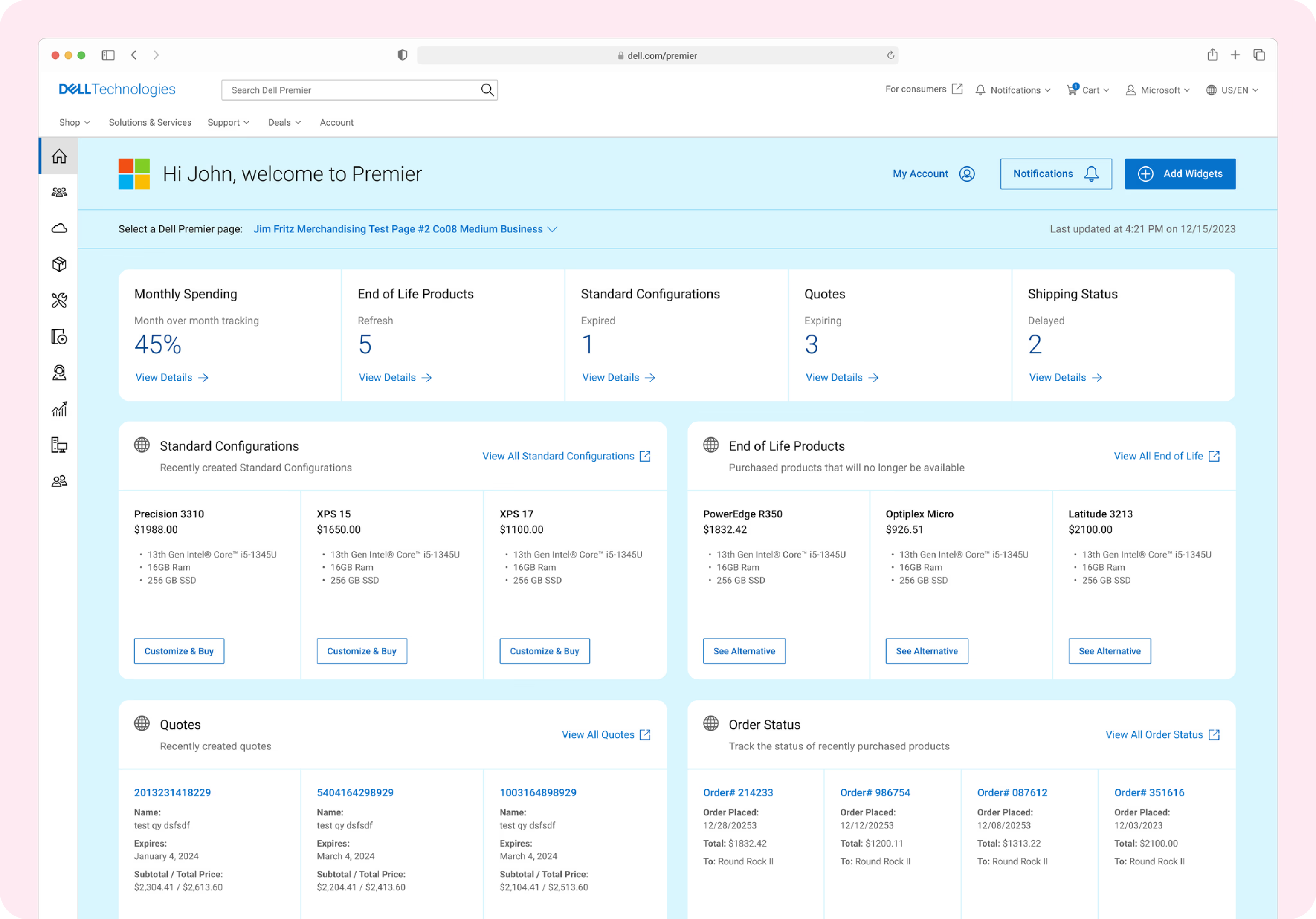This screenshot has width=1316, height=919.
Task: Click the group of people icon below Home in the sidebar
Action: pos(59,192)
